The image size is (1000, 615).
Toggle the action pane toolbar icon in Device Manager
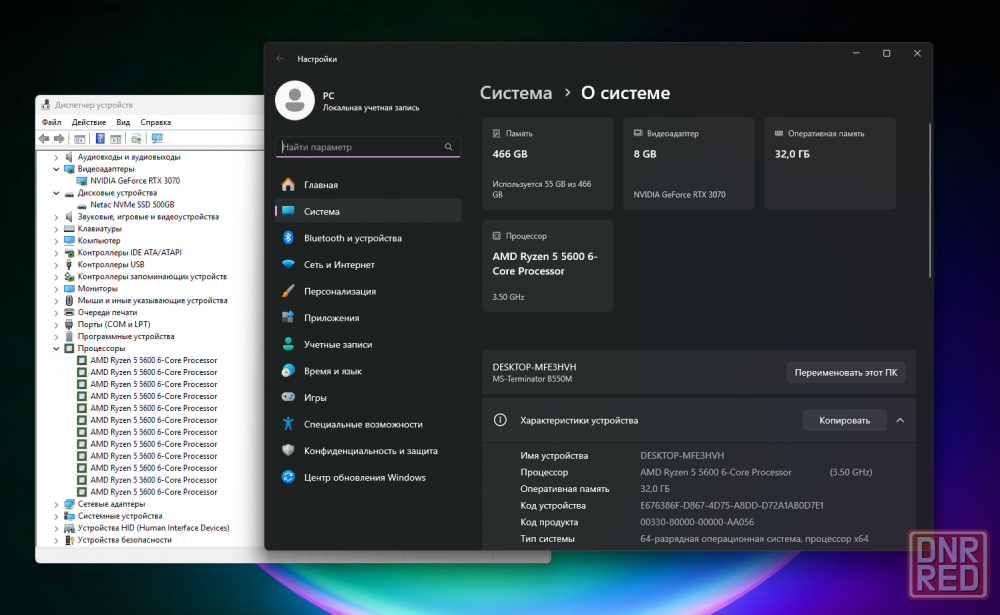click(x=115, y=138)
